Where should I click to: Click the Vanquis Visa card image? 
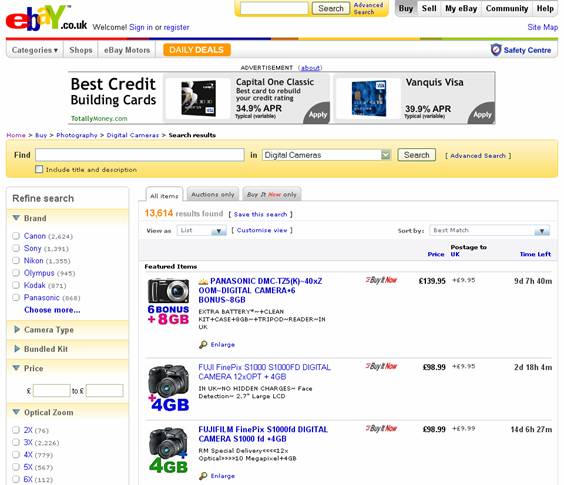[x=369, y=98]
